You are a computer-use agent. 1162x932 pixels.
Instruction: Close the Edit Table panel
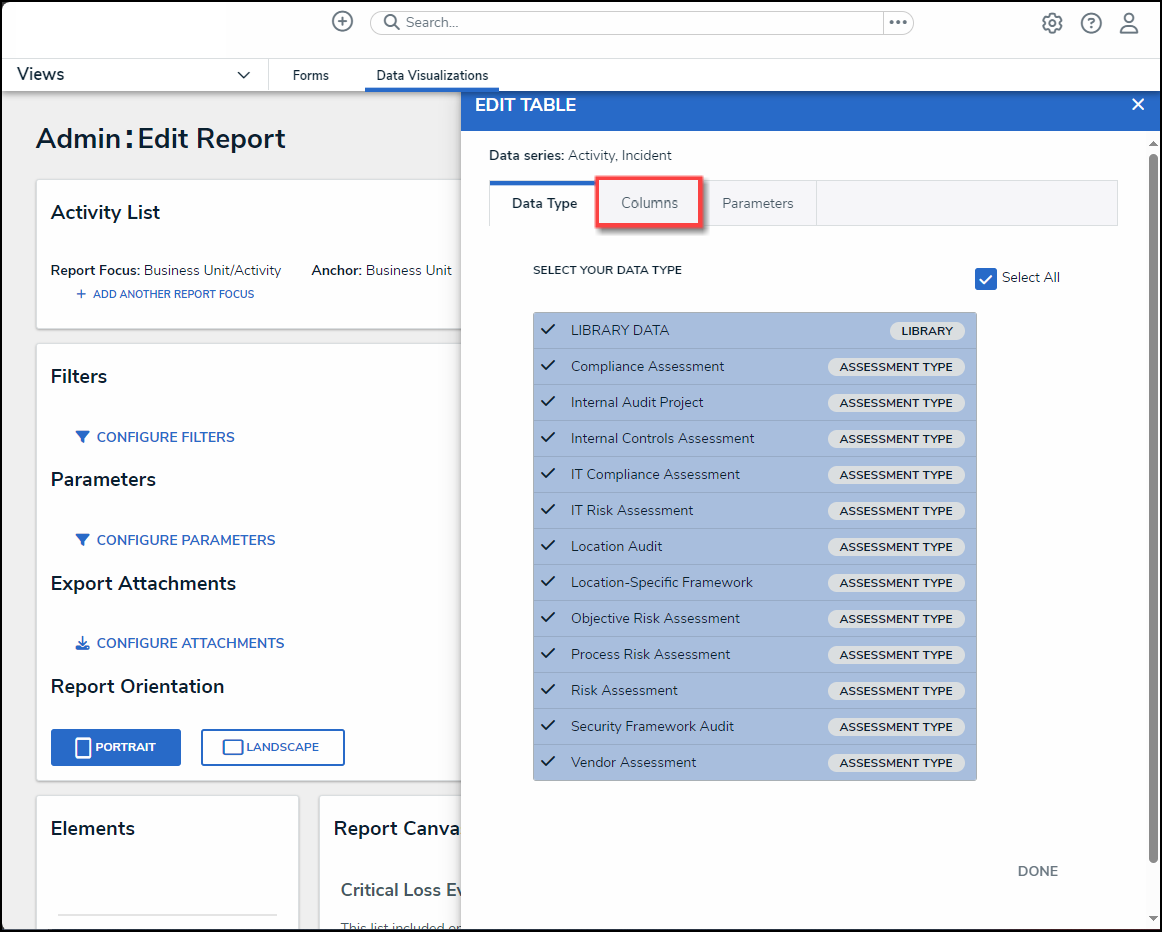point(1137,105)
